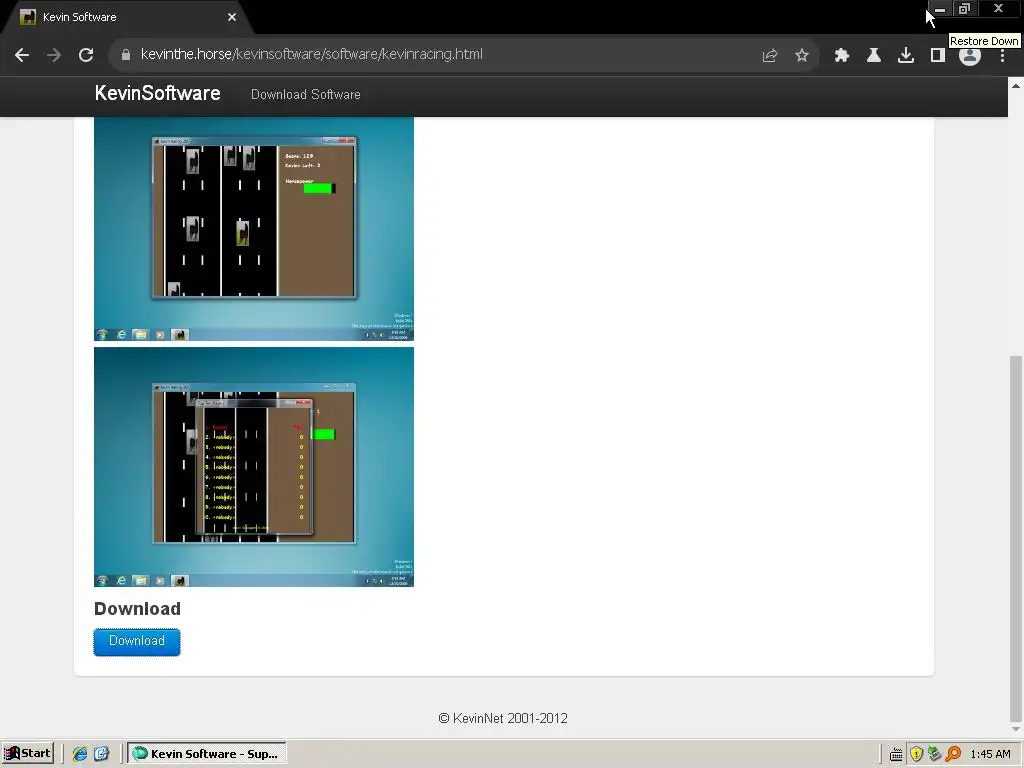Screen dimensions: 1024x768
Task: Open the Chrome Labs flask icon
Action: 873,56
